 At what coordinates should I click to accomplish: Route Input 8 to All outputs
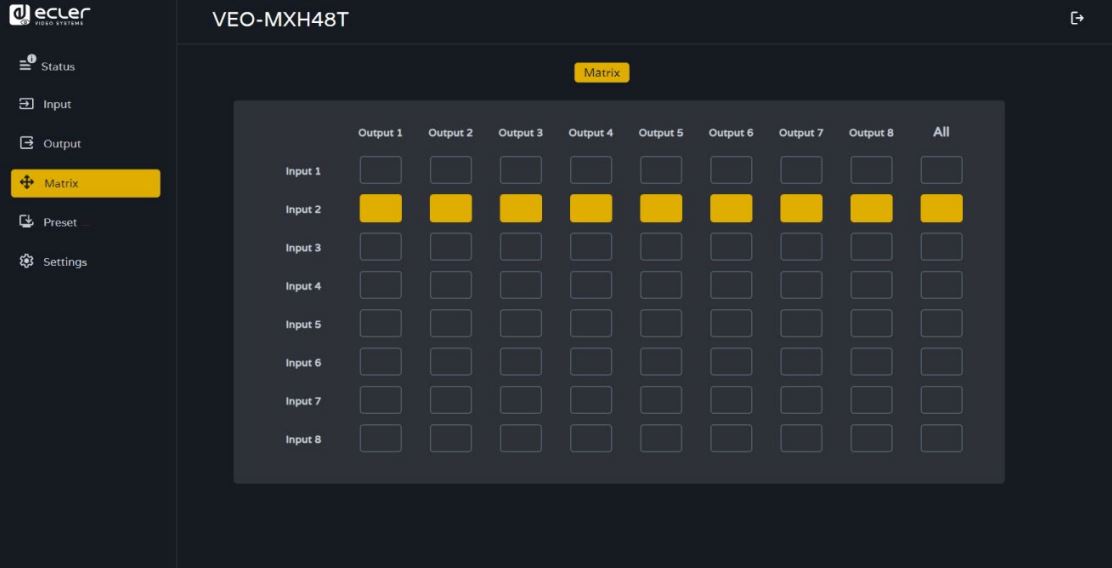(942, 438)
